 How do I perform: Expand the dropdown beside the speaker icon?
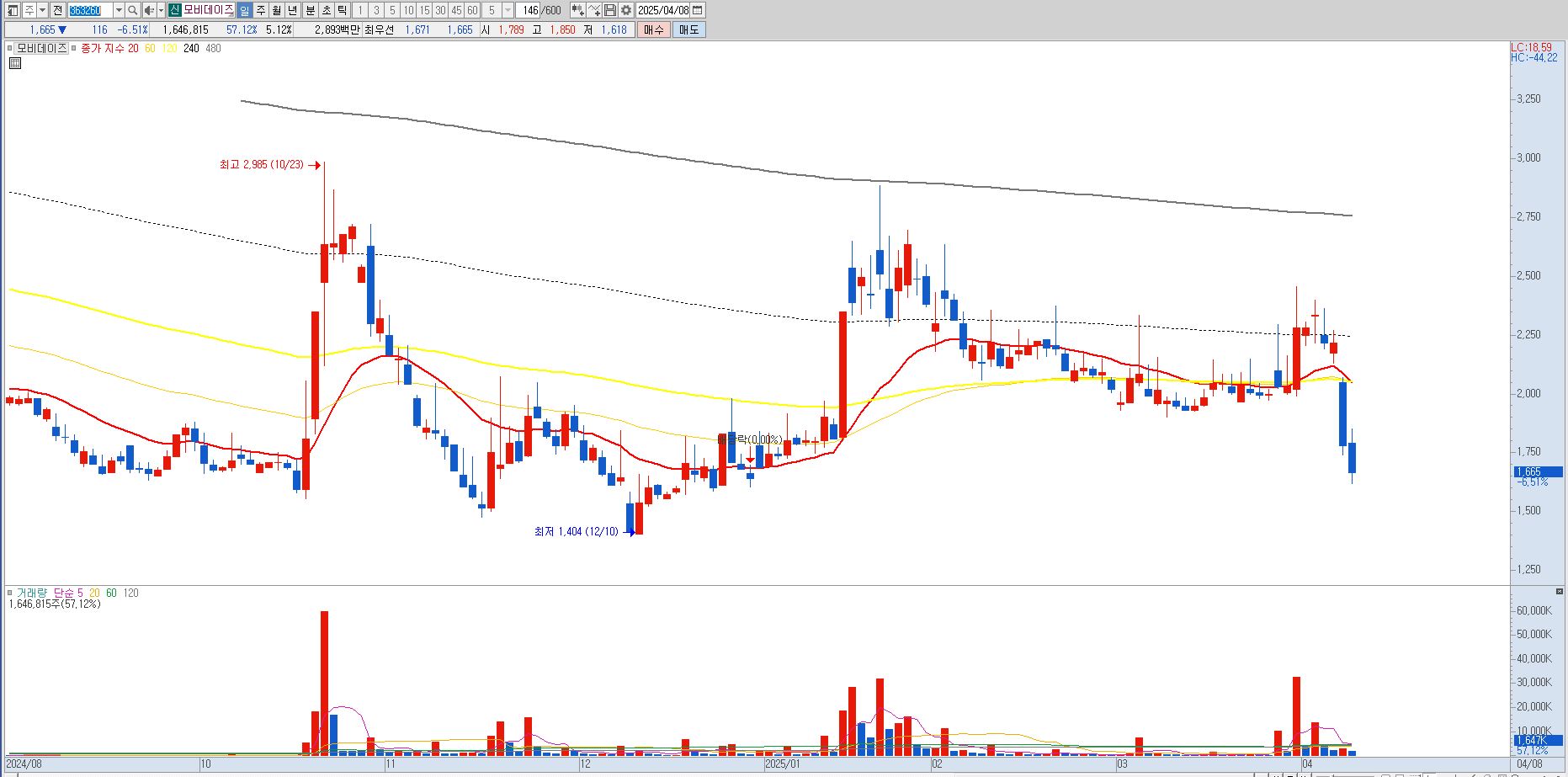[x=161, y=10]
